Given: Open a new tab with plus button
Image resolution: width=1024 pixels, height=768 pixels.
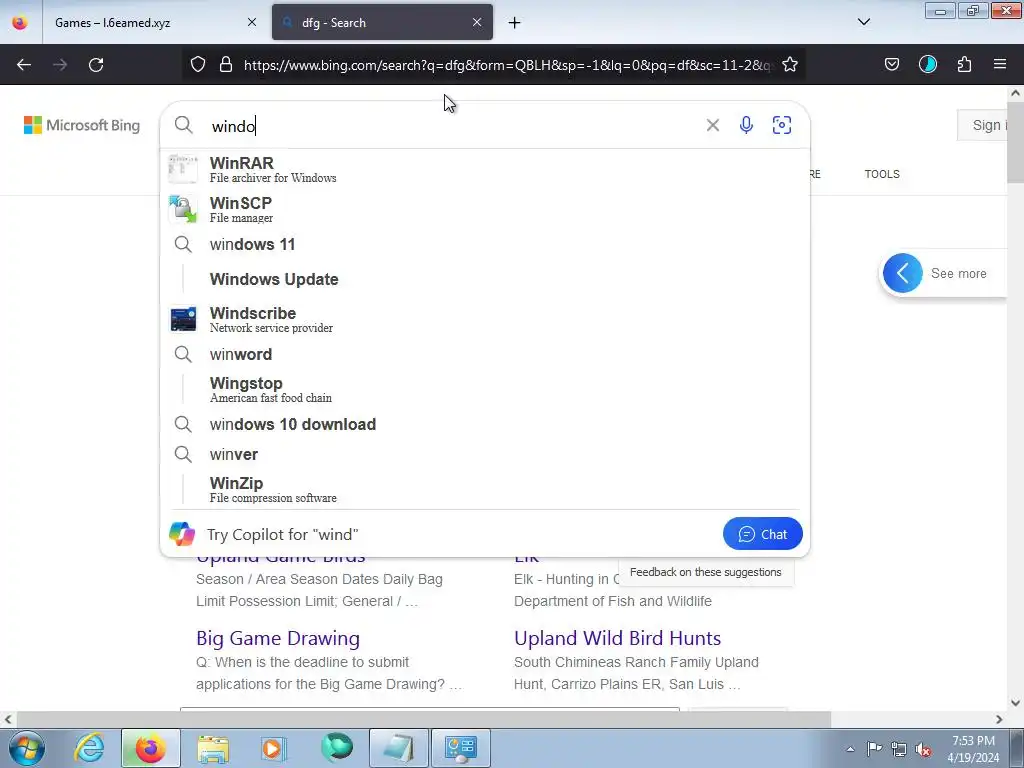Looking at the screenshot, I should (x=515, y=23).
